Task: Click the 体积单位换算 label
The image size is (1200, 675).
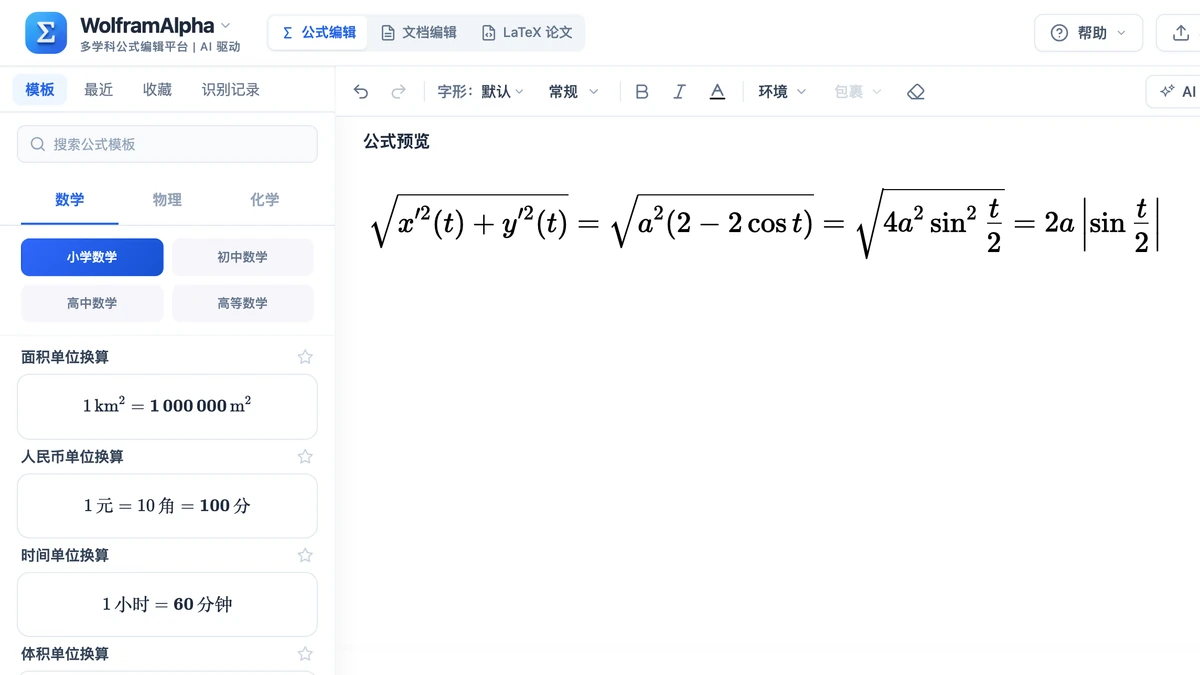Action: pos(65,654)
